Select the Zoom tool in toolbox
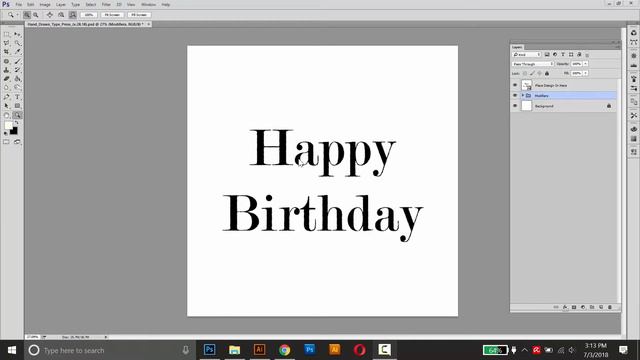The height and width of the screenshot is (360, 640). 17,115
